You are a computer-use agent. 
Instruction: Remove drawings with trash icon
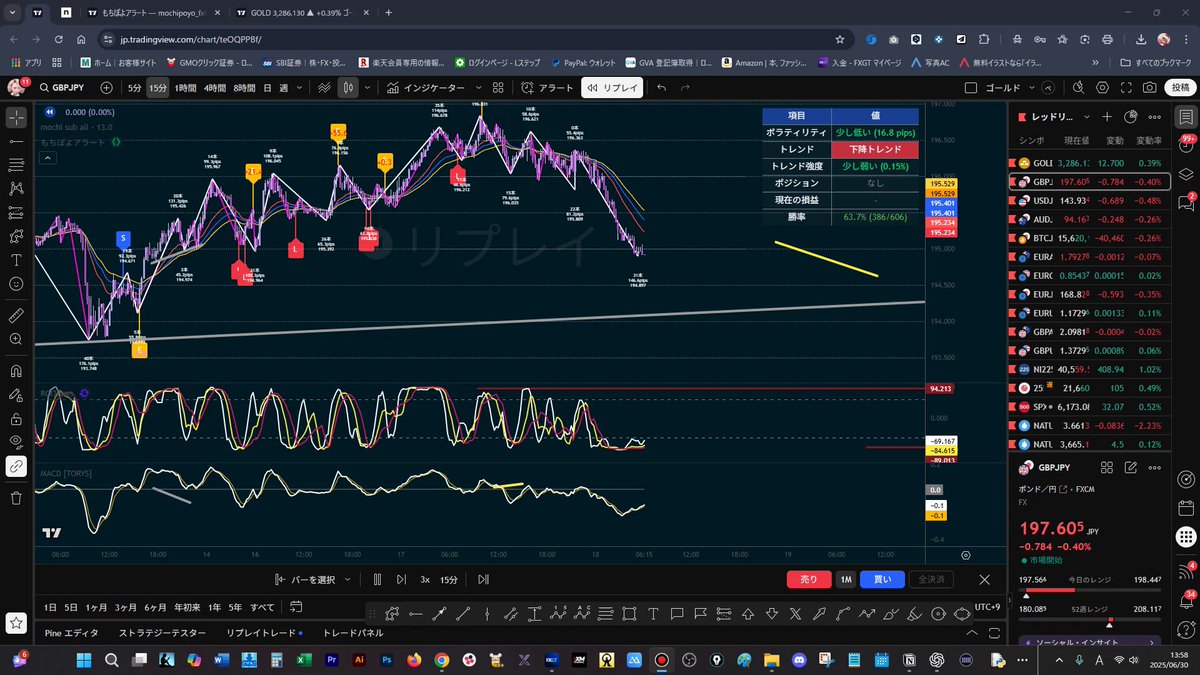coord(16,497)
